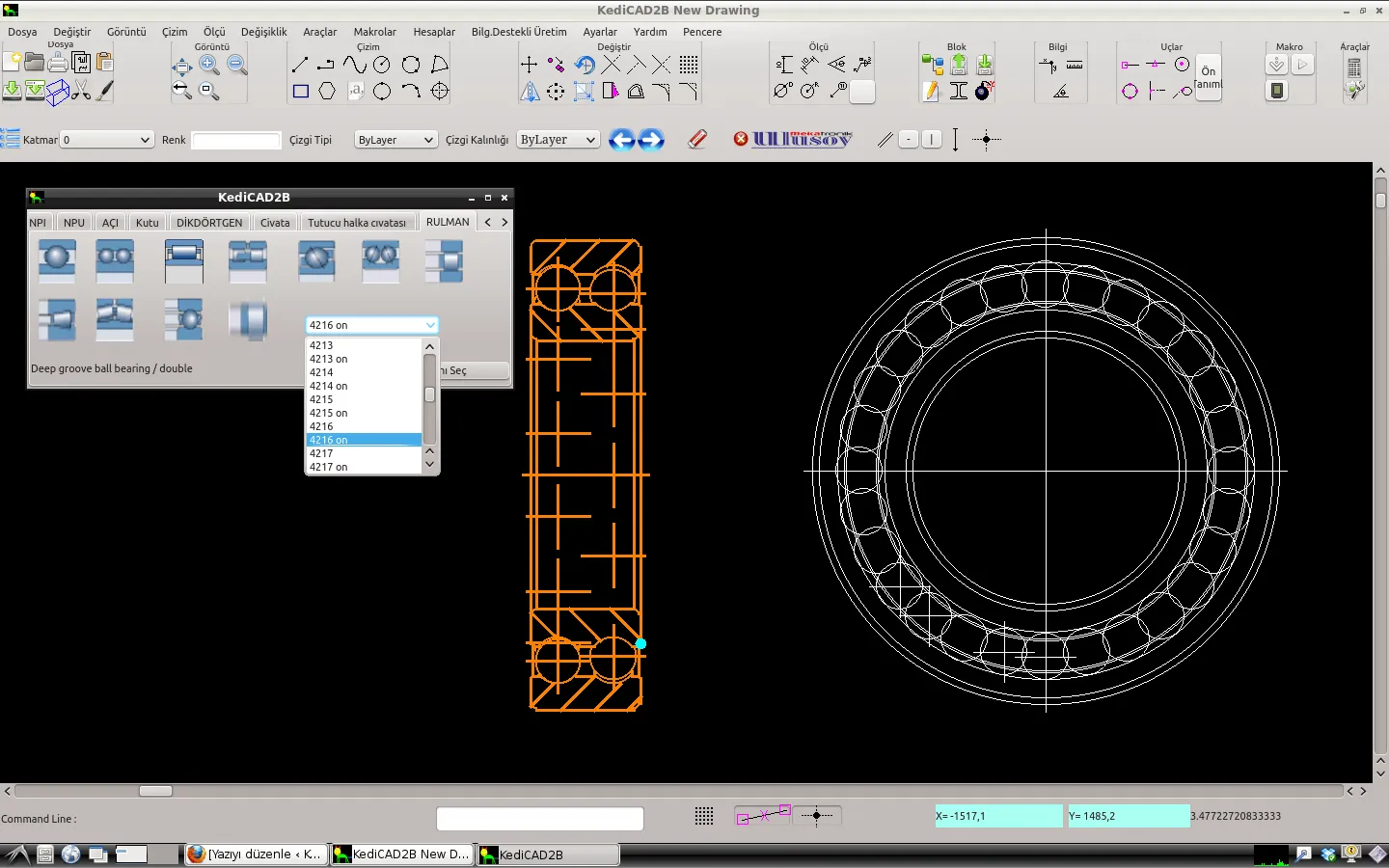Open the diameter dimension tool
Image resolution: width=1389 pixels, height=868 pixels.
pyautogui.click(x=782, y=90)
